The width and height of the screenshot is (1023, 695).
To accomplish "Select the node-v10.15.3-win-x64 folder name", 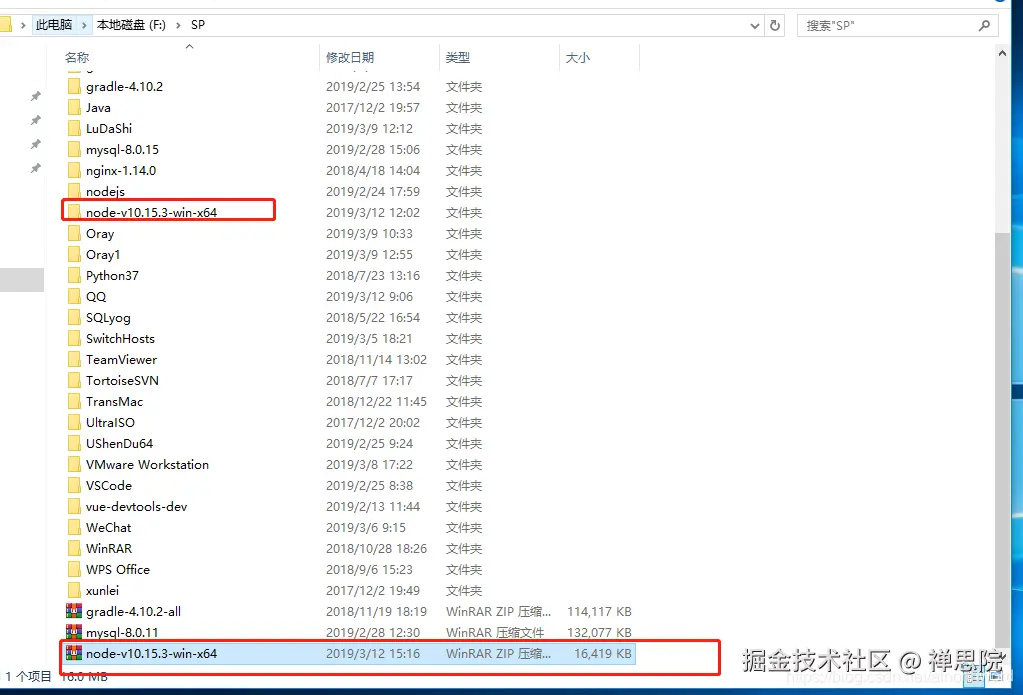I will point(151,213).
